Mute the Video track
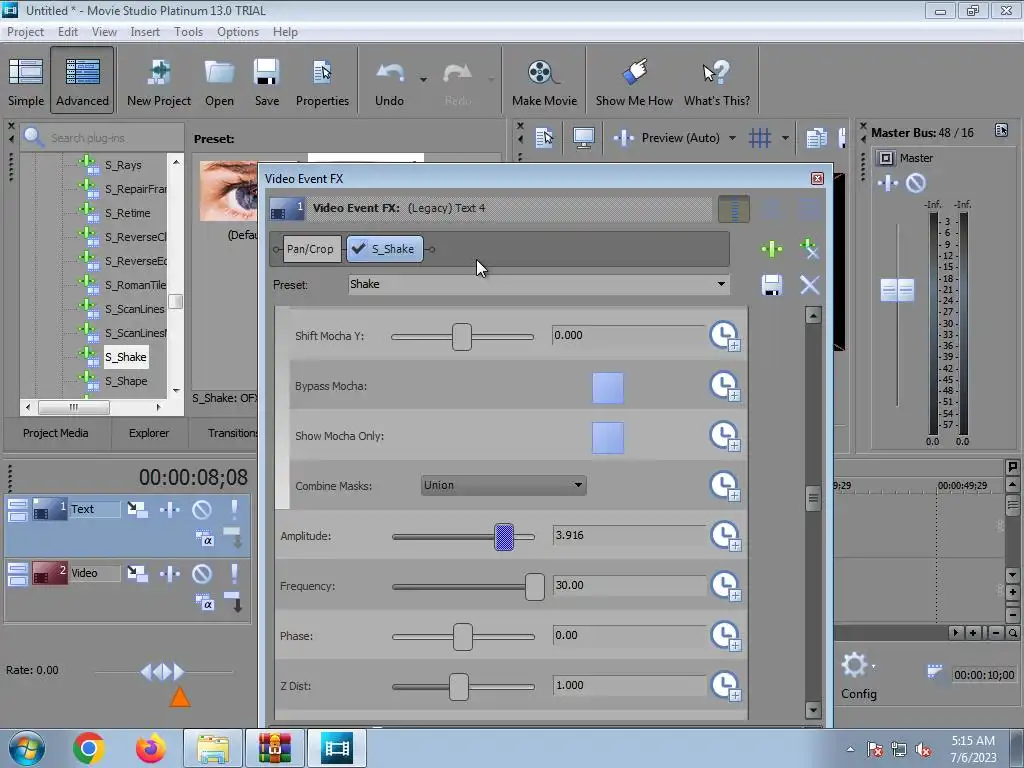Image resolution: width=1024 pixels, height=768 pixels. [x=202, y=574]
